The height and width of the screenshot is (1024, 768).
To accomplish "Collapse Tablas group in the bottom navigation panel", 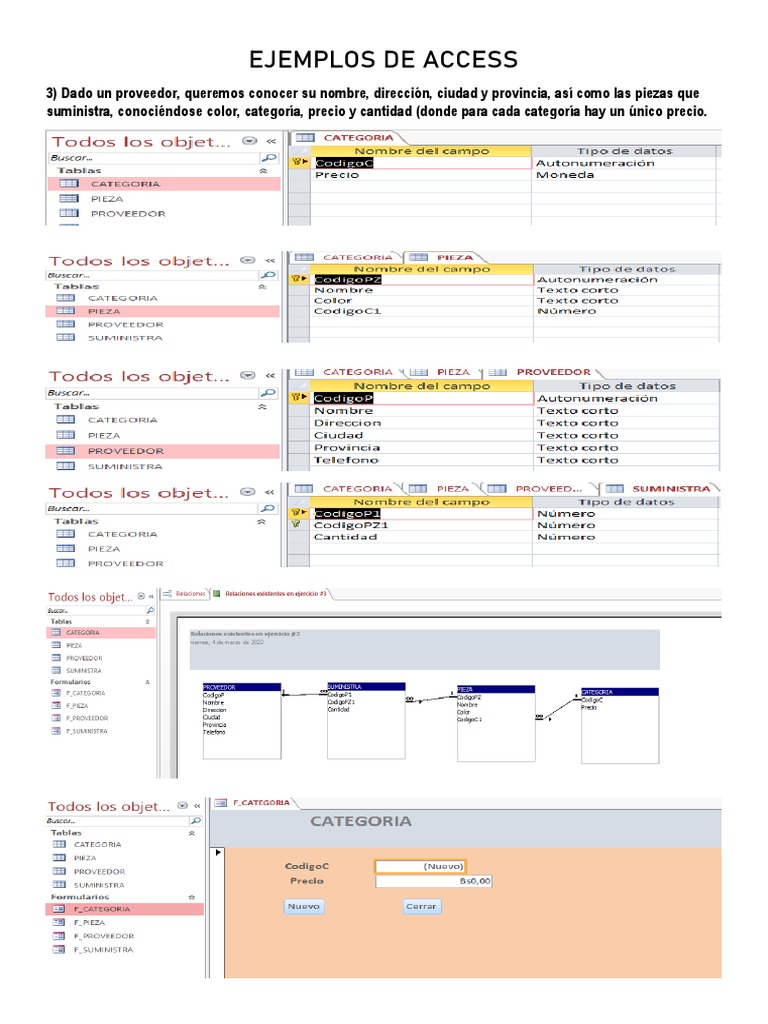I will click(x=191, y=832).
